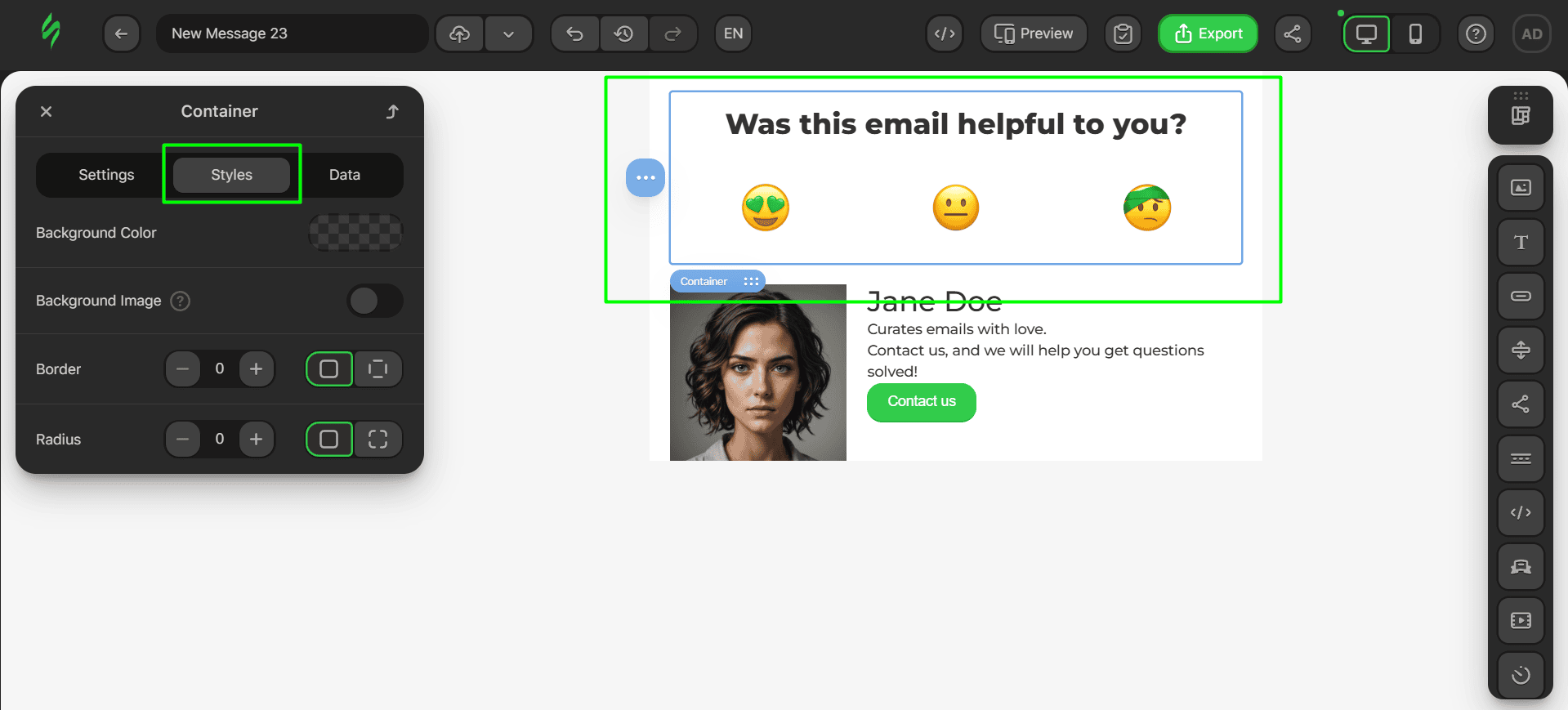Insert a social share block from sidebar
The width and height of the screenshot is (1568, 710).
click(1521, 404)
